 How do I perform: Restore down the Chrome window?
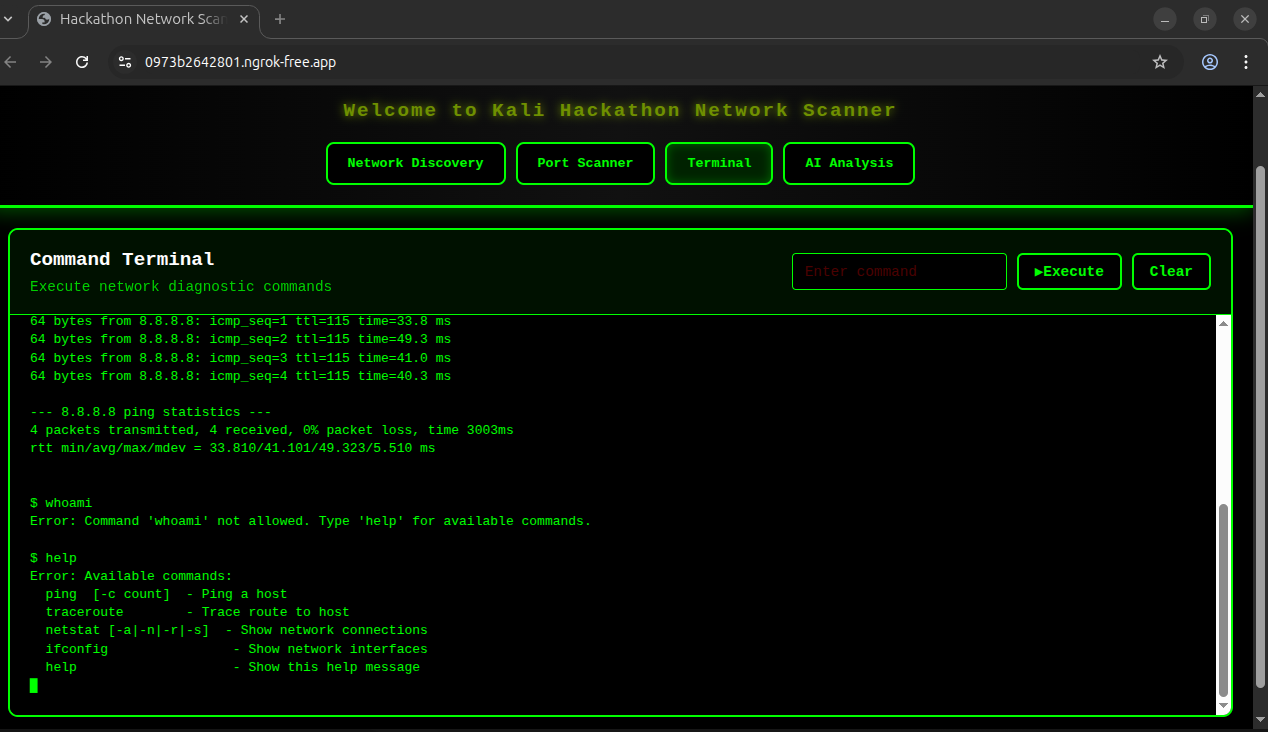pyautogui.click(x=1205, y=19)
